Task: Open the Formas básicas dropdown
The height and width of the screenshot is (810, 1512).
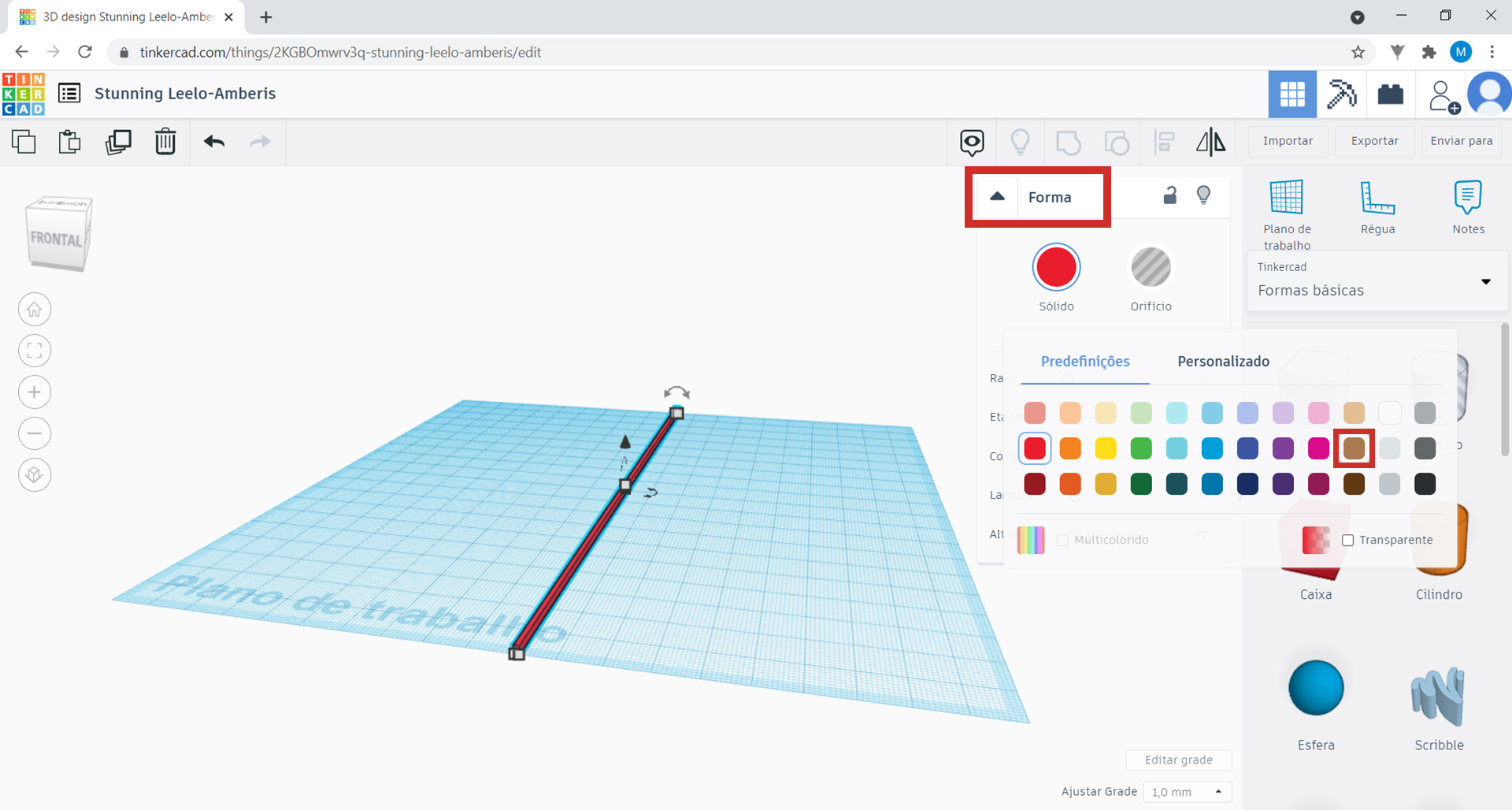Action: [x=1377, y=281]
